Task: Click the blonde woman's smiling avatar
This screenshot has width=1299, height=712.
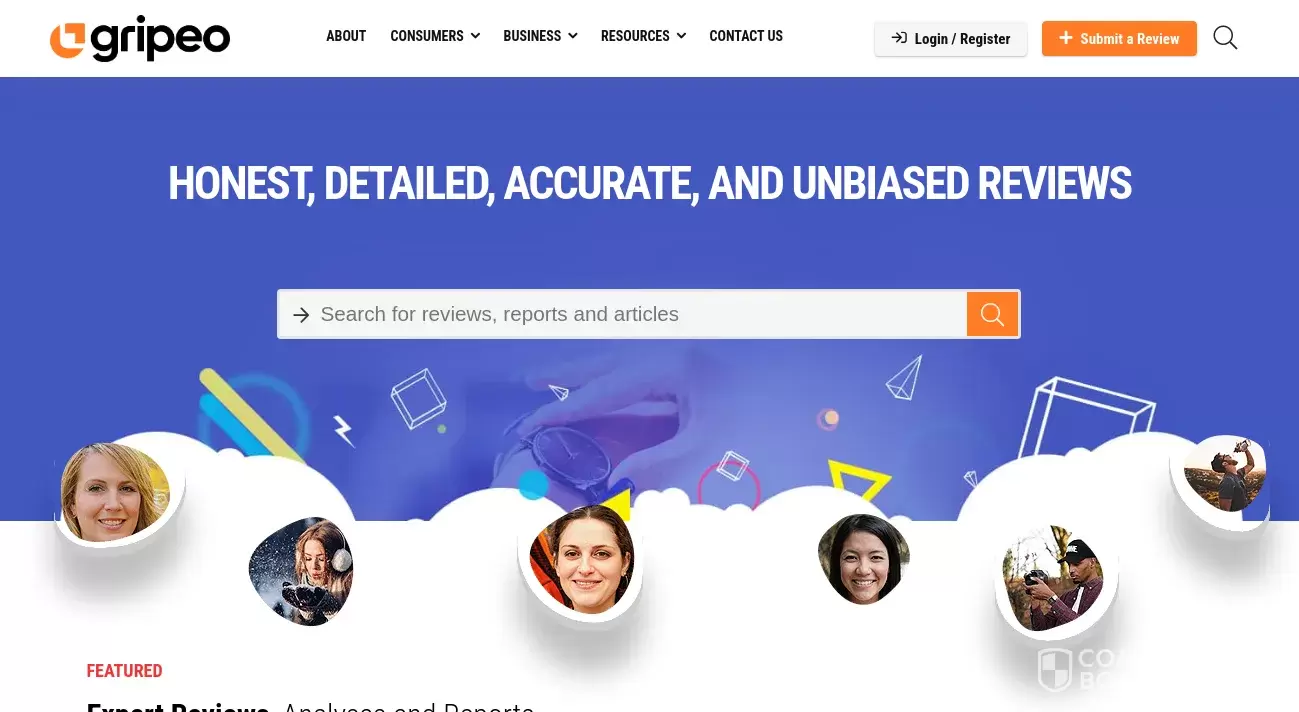Action: tap(115, 492)
